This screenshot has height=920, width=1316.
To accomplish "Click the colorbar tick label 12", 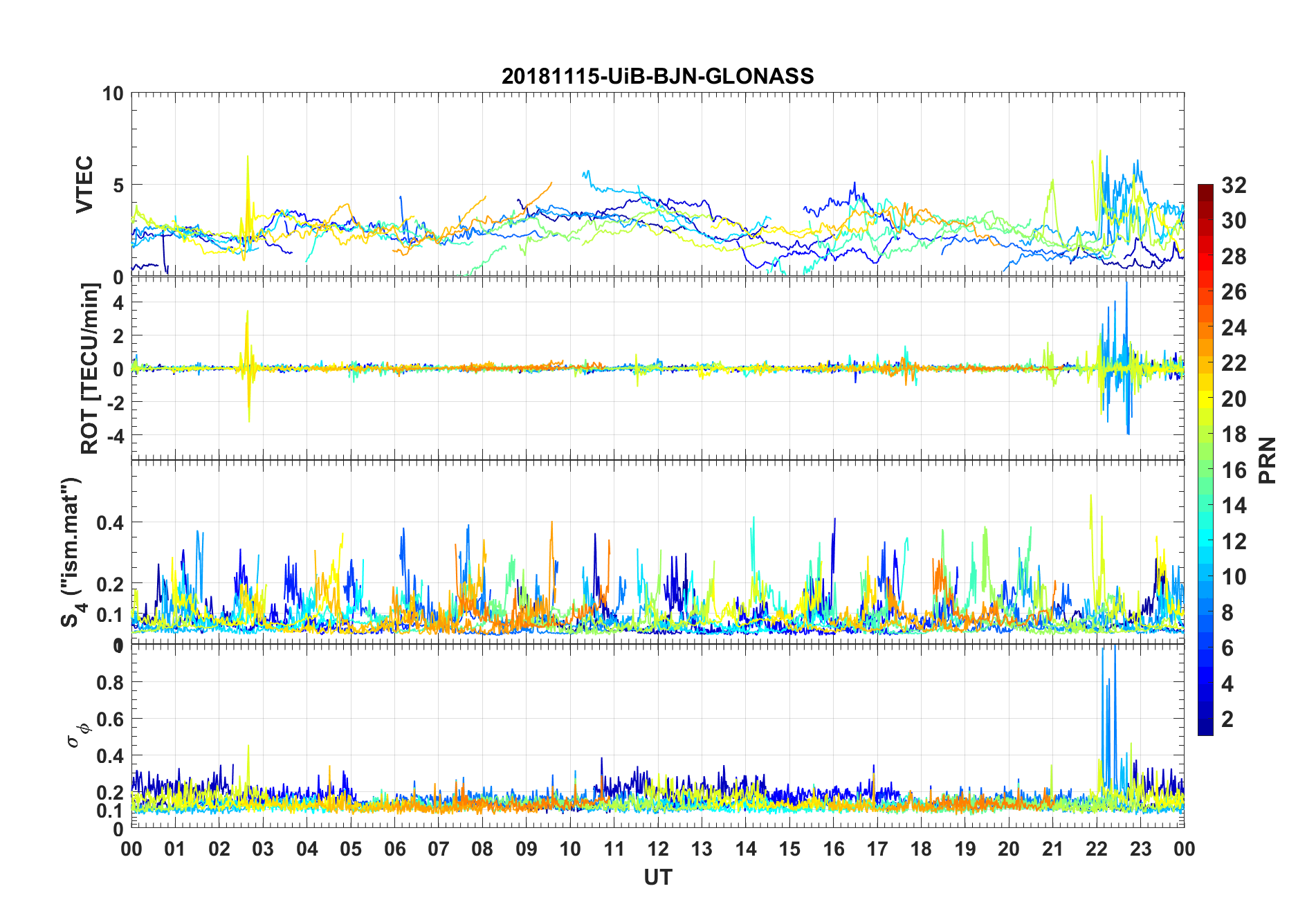I will click(x=1234, y=541).
